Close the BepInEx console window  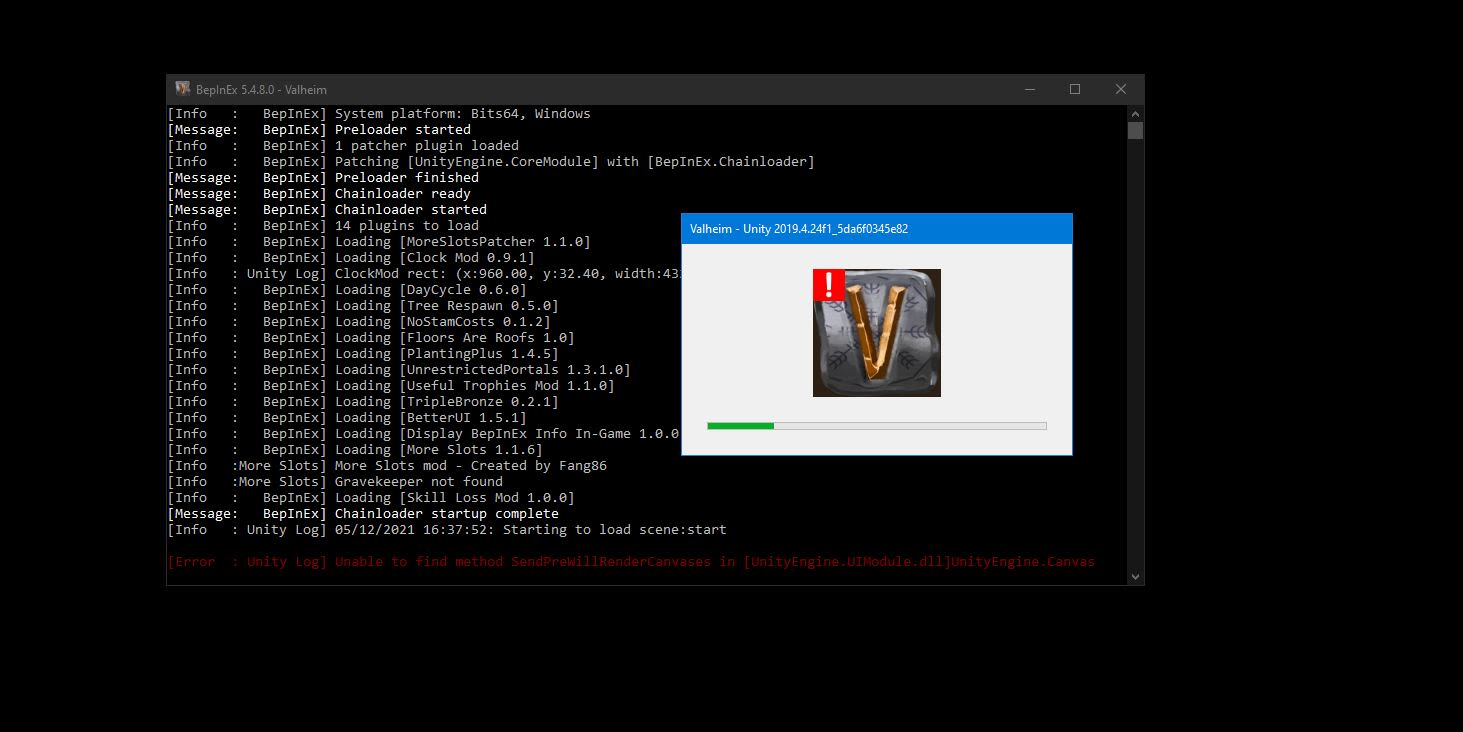pos(1121,89)
